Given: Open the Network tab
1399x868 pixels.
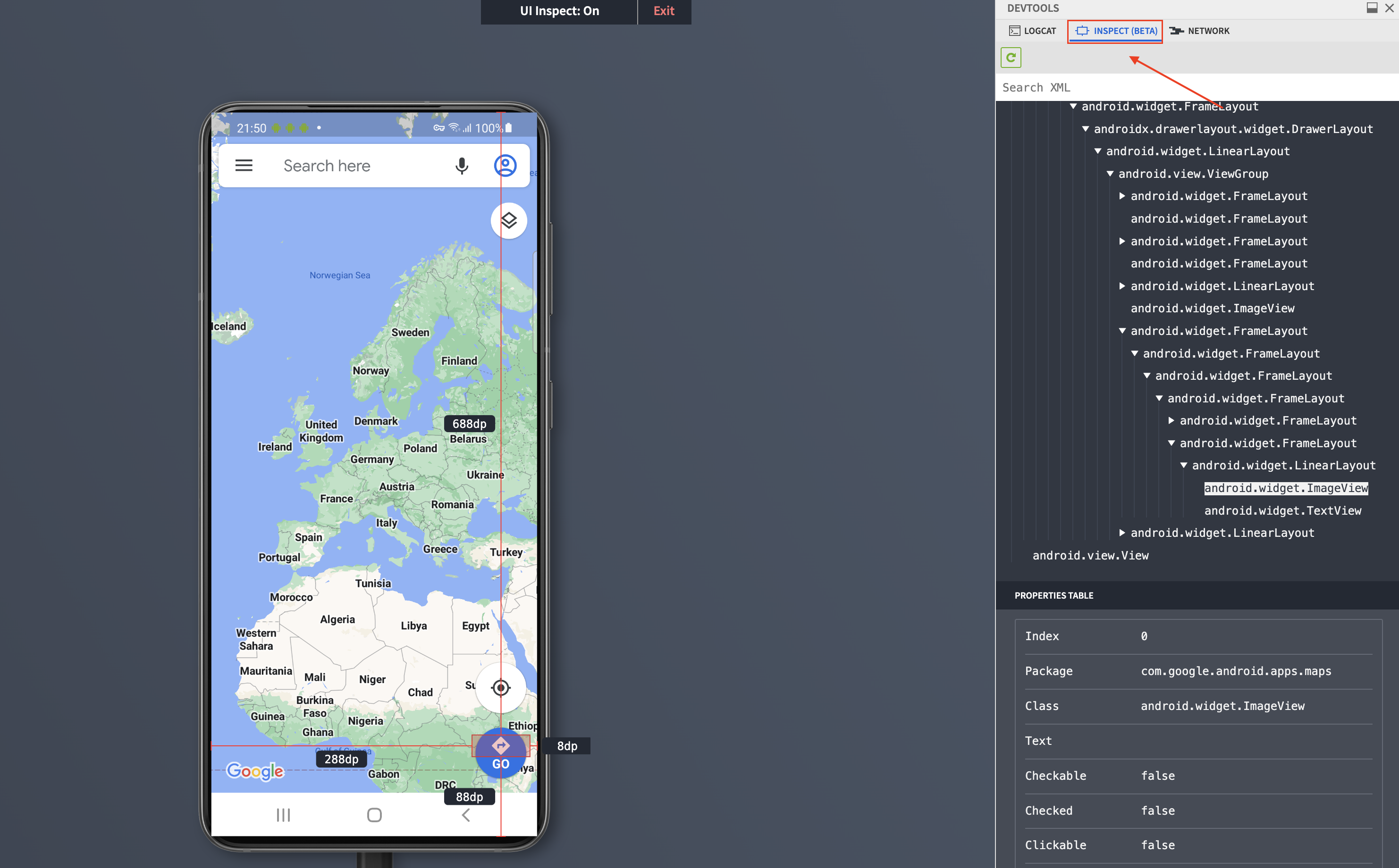Looking at the screenshot, I should tap(1199, 31).
